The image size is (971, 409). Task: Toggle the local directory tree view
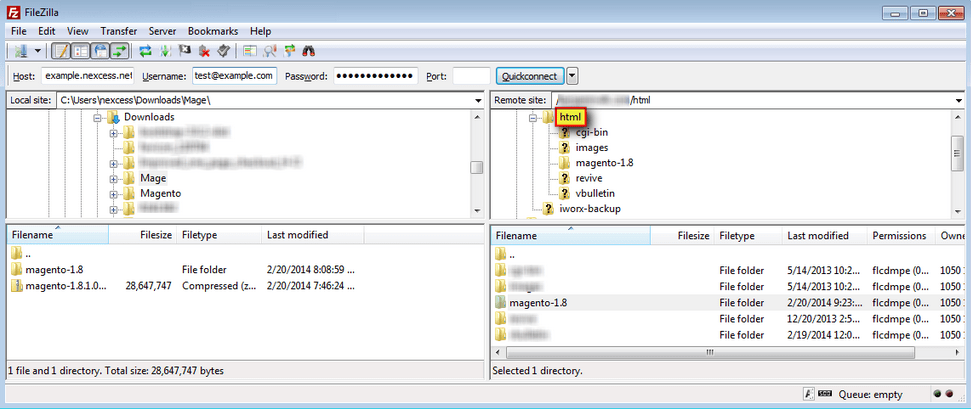click(81, 51)
